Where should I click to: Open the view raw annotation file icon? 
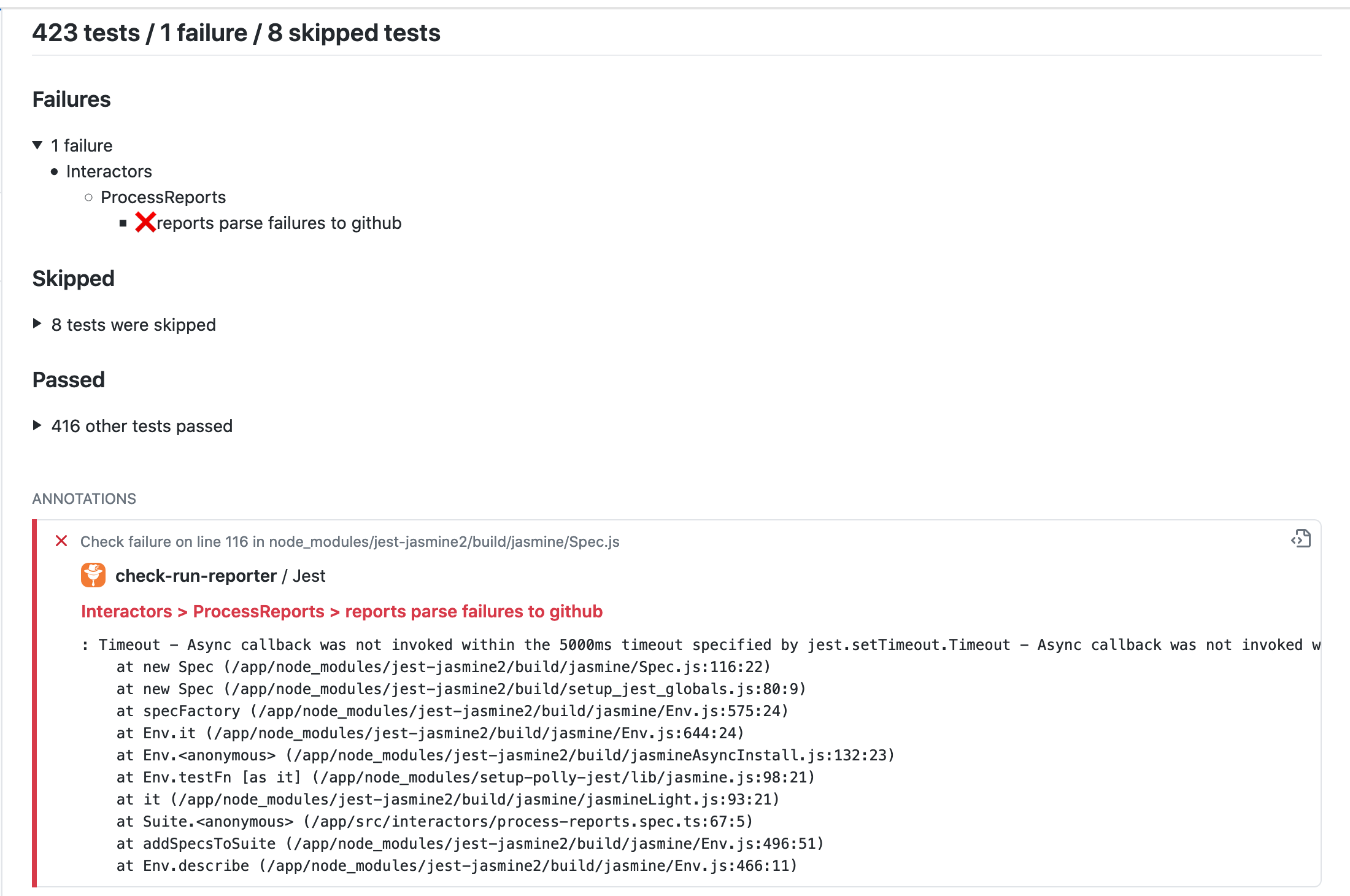(x=1300, y=539)
